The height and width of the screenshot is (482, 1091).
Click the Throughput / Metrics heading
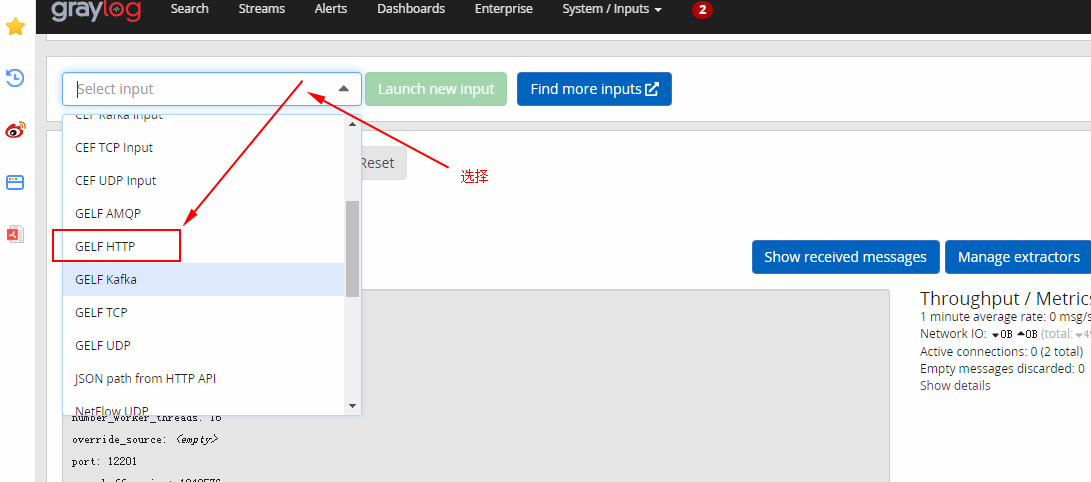pyautogui.click(x=1005, y=298)
